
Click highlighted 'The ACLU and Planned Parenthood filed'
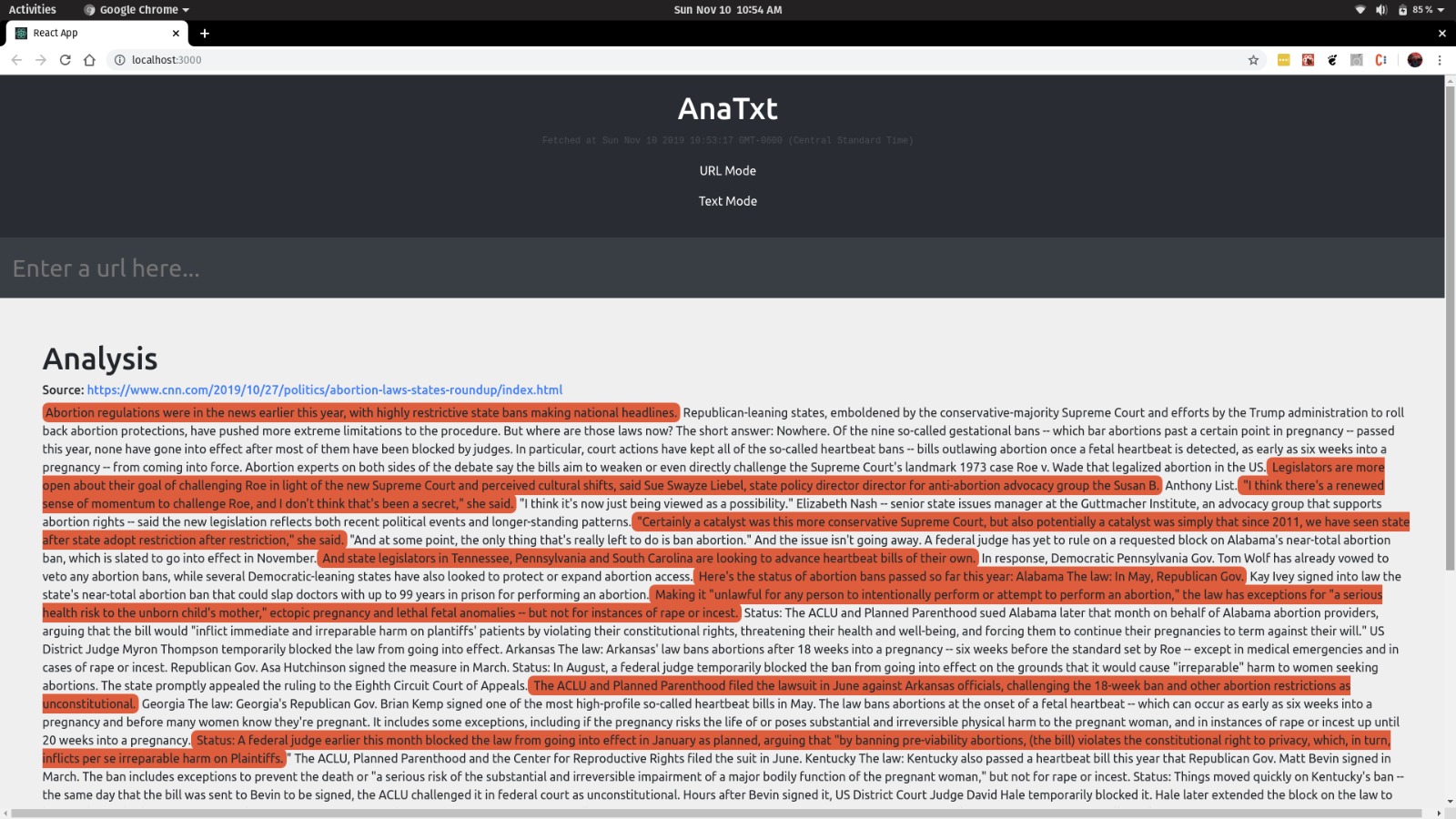click(x=940, y=686)
